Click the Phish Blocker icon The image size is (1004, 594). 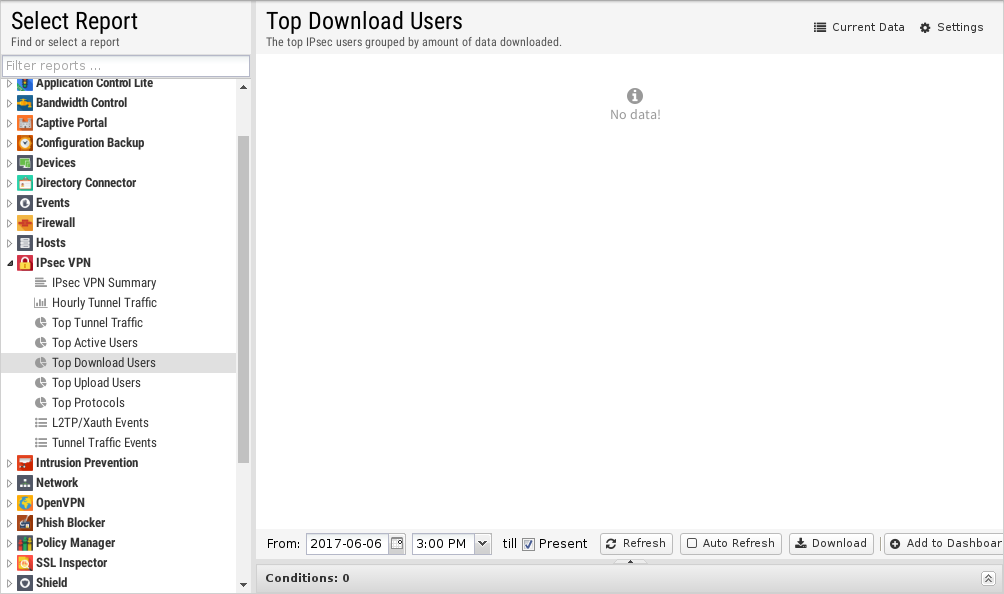pos(25,523)
